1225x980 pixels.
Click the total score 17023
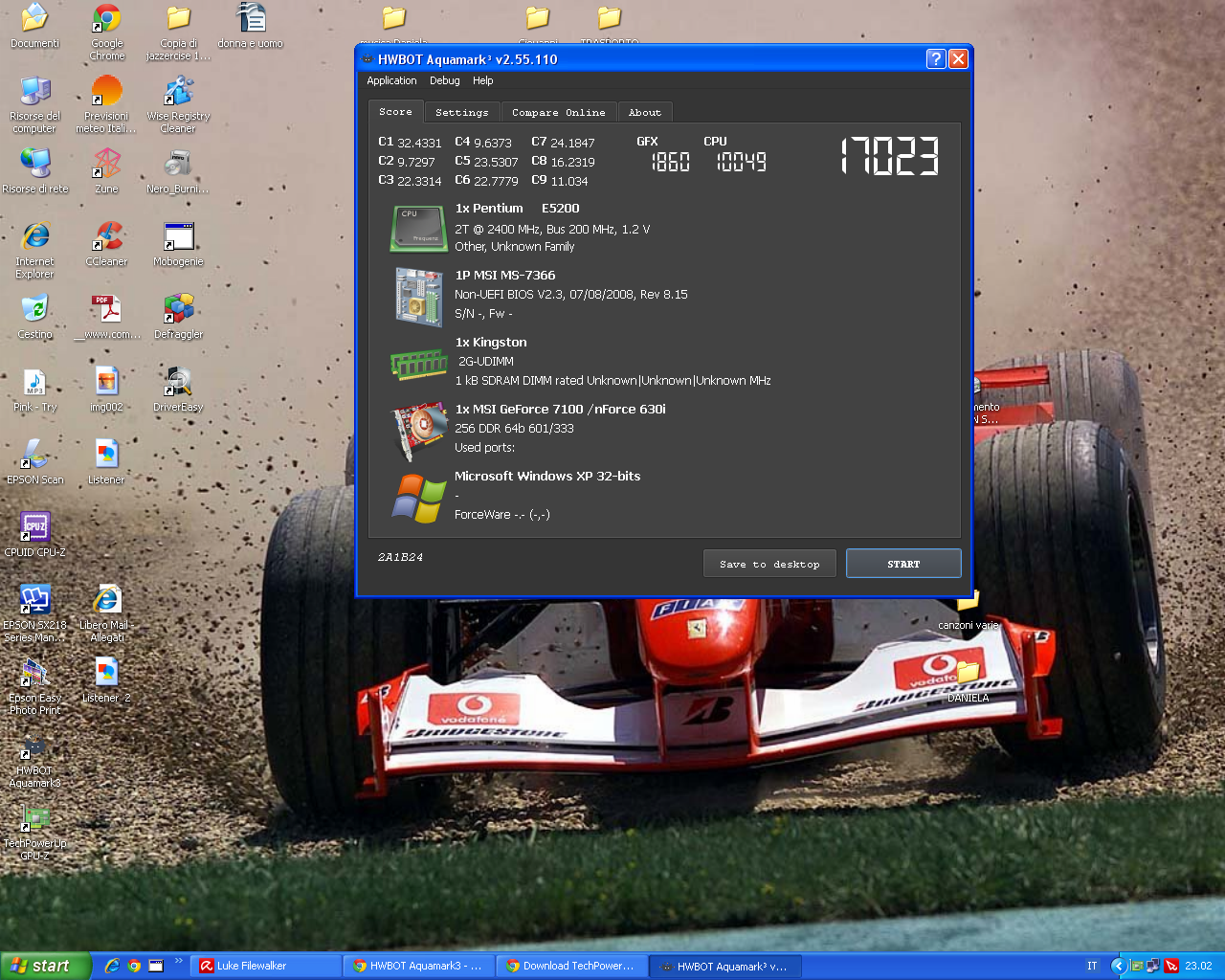pyautogui.click(x=890, y=156)
